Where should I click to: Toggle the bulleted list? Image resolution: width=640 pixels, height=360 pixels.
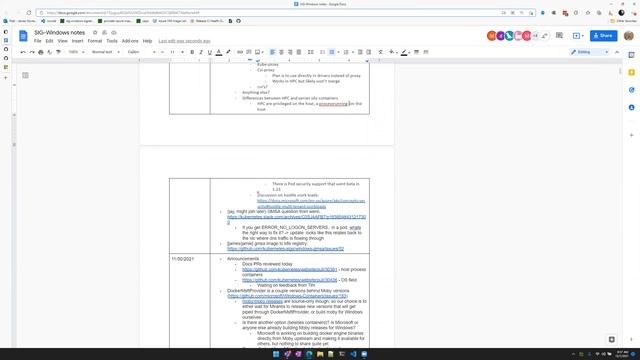[332, 52]
